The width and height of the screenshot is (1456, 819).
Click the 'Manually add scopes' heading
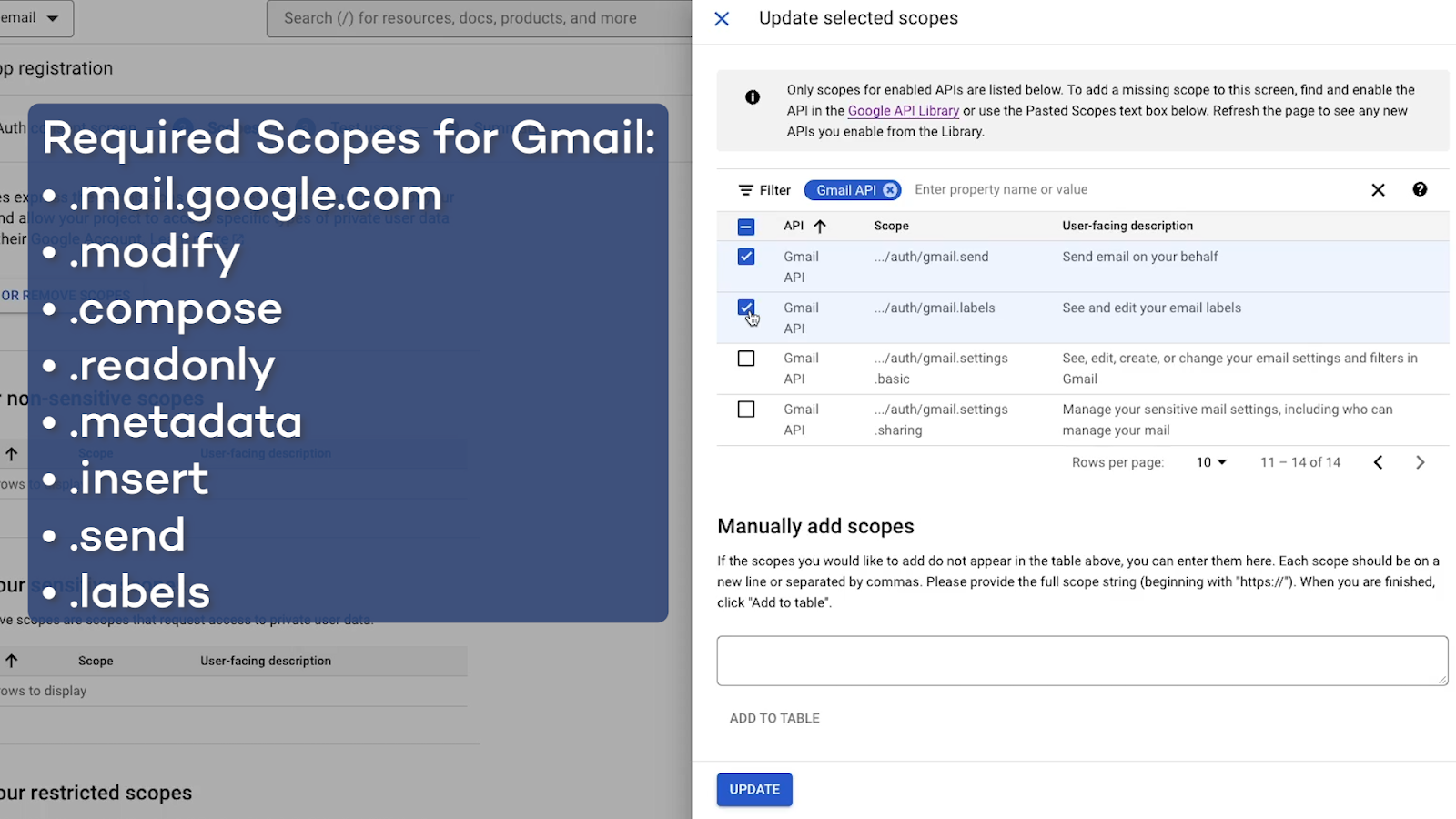coord(815,526)
